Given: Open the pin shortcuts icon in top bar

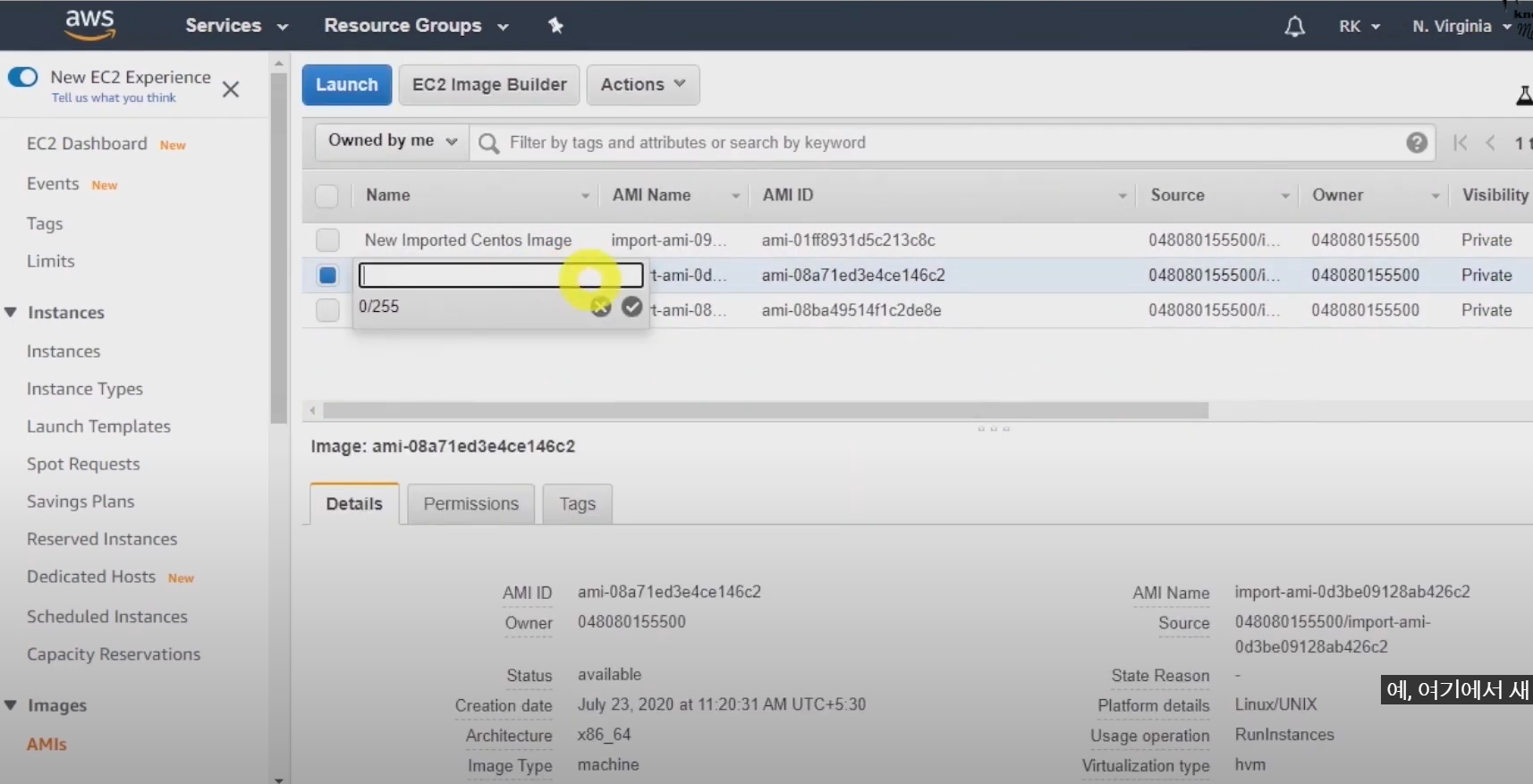Looking at the screenshot, I should [555, 25].
